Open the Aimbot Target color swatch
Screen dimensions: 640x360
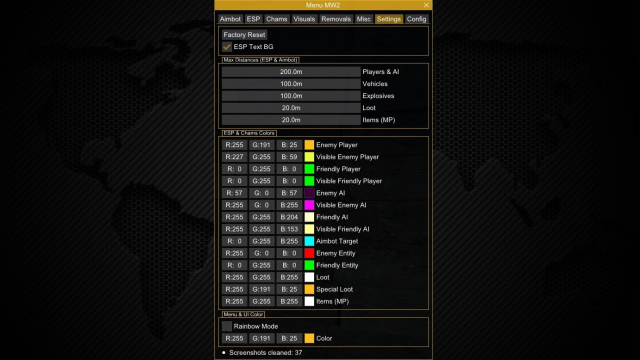click(x=309, y=241)
